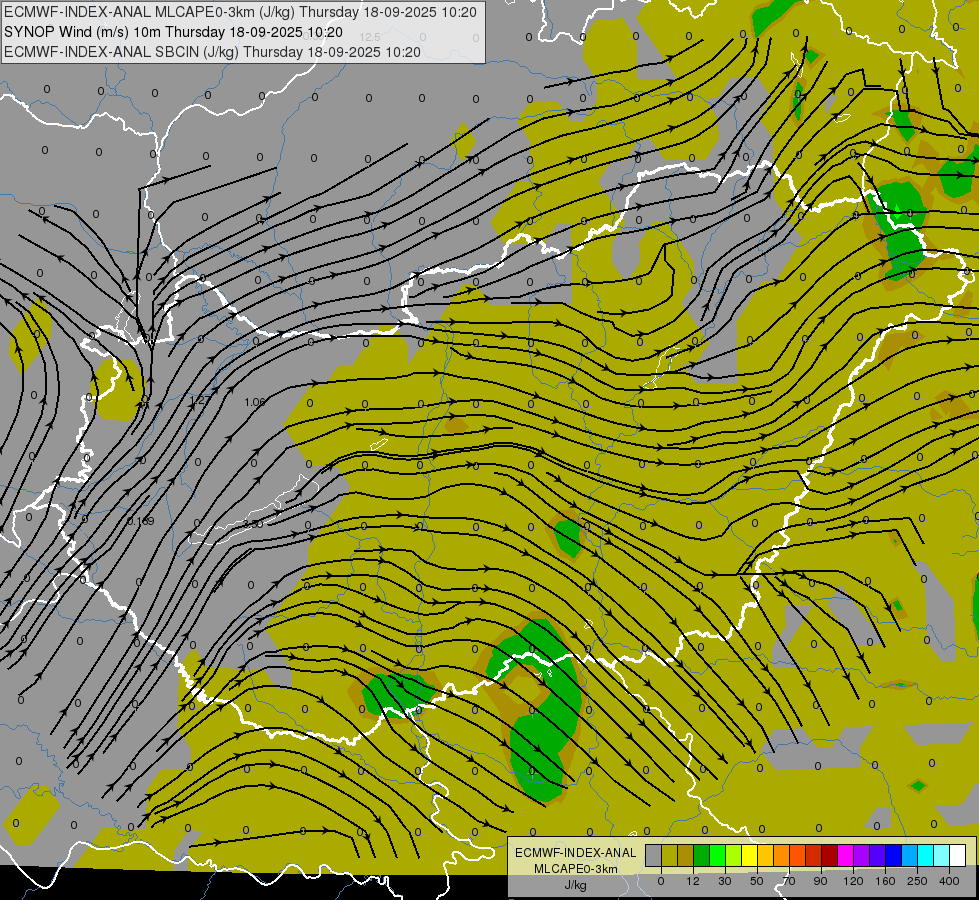Select the pure blue legend swatch

point(894,855)
